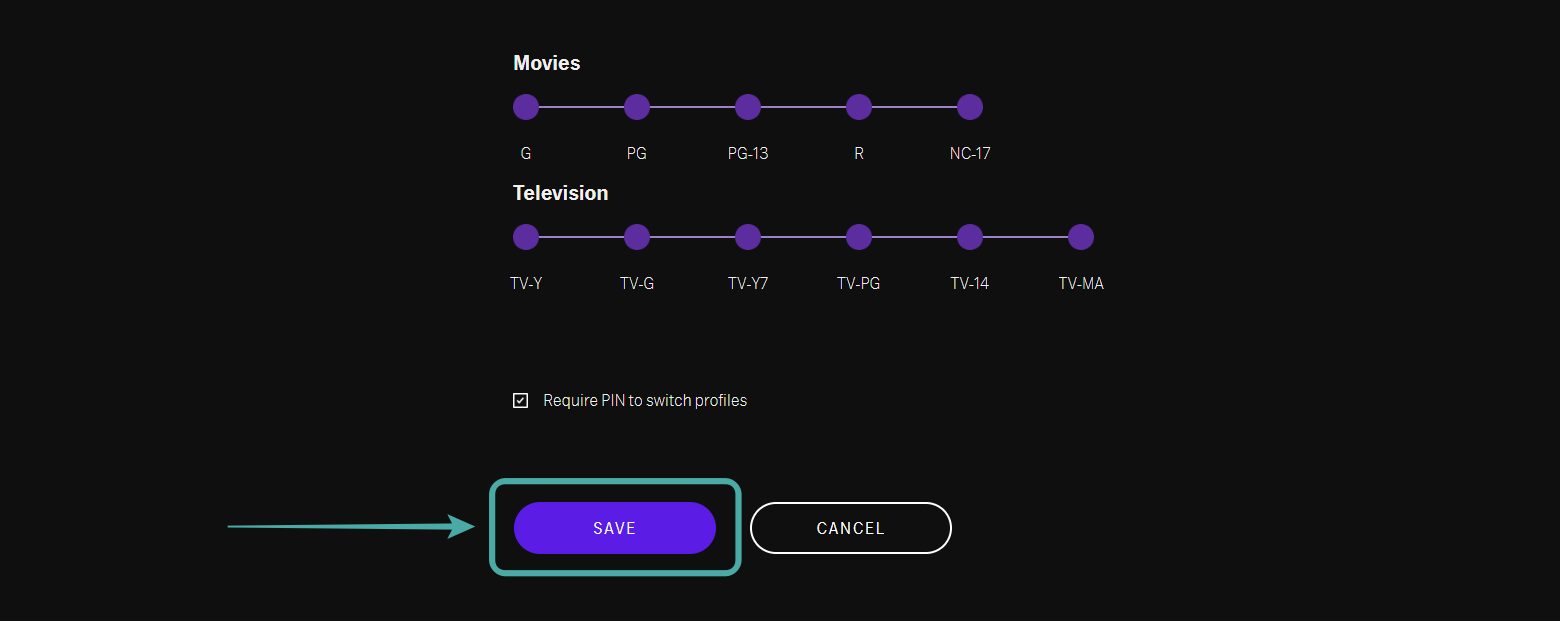Choose the PG-13 dot on Movies slider

tap(748, 107)
